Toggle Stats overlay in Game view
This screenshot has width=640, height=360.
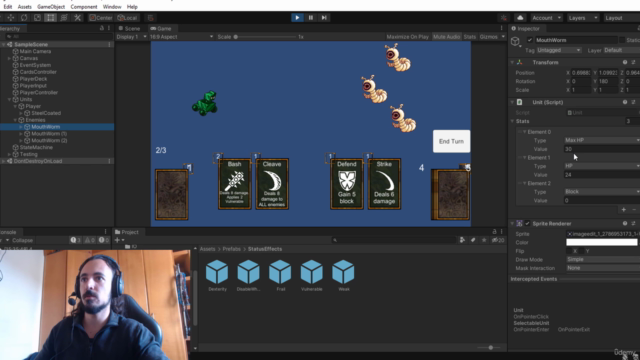tap(470, 37)
